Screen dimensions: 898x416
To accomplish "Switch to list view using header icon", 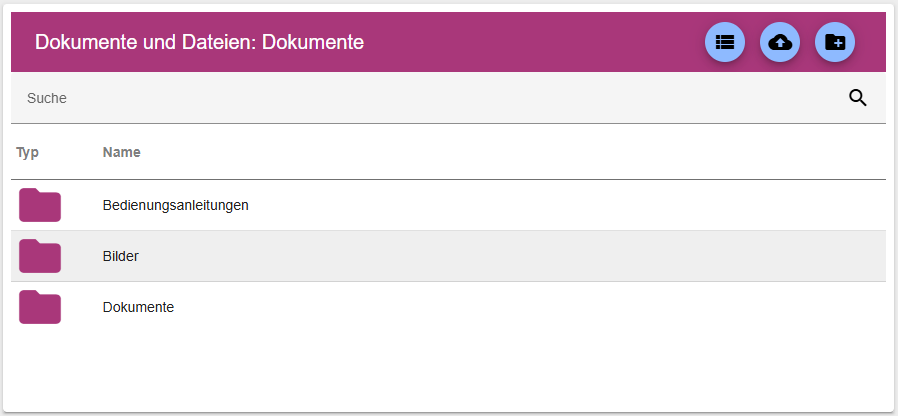I will coord(725,43).
